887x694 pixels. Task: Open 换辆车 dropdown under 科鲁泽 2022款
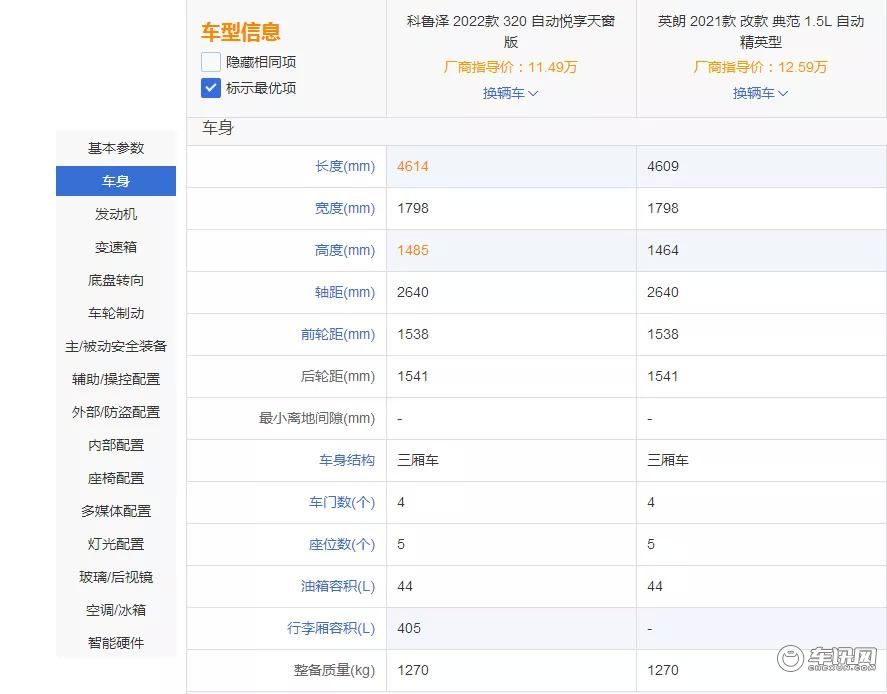point(510,93)
